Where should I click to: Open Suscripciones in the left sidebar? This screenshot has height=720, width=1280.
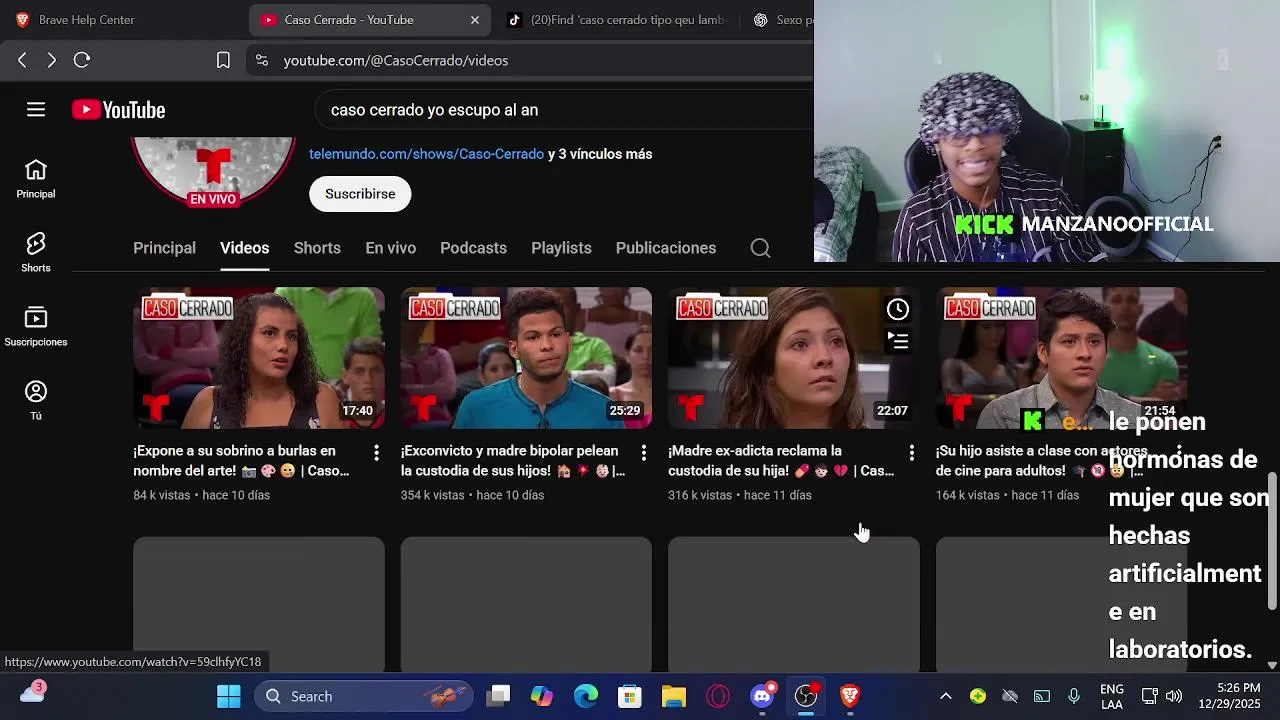pyautogui.click(x=36, y=328)
